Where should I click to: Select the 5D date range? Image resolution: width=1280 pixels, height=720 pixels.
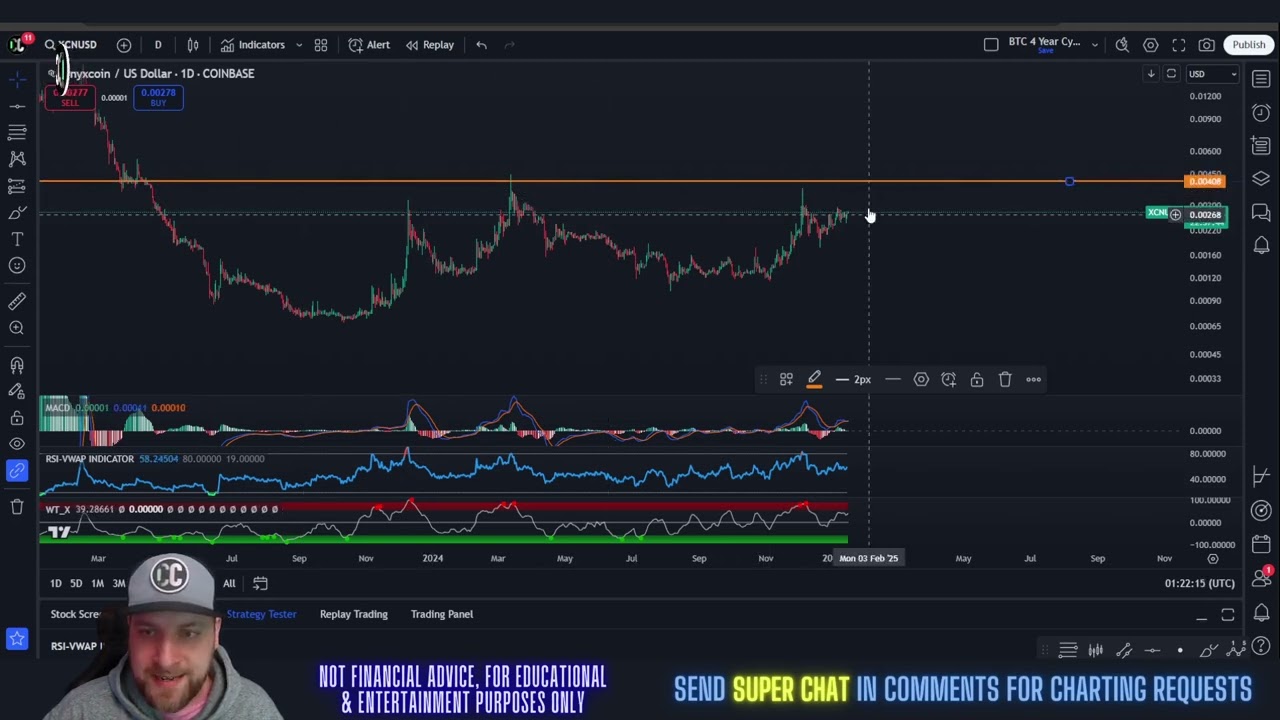pyautogui.click(x=76, y=583)
